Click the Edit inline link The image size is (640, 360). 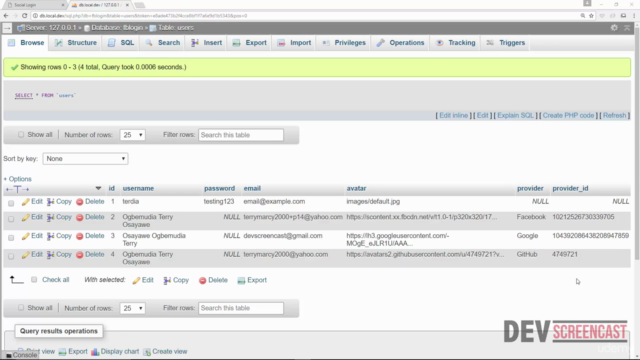pyautogui.click(x=453, y=116)
